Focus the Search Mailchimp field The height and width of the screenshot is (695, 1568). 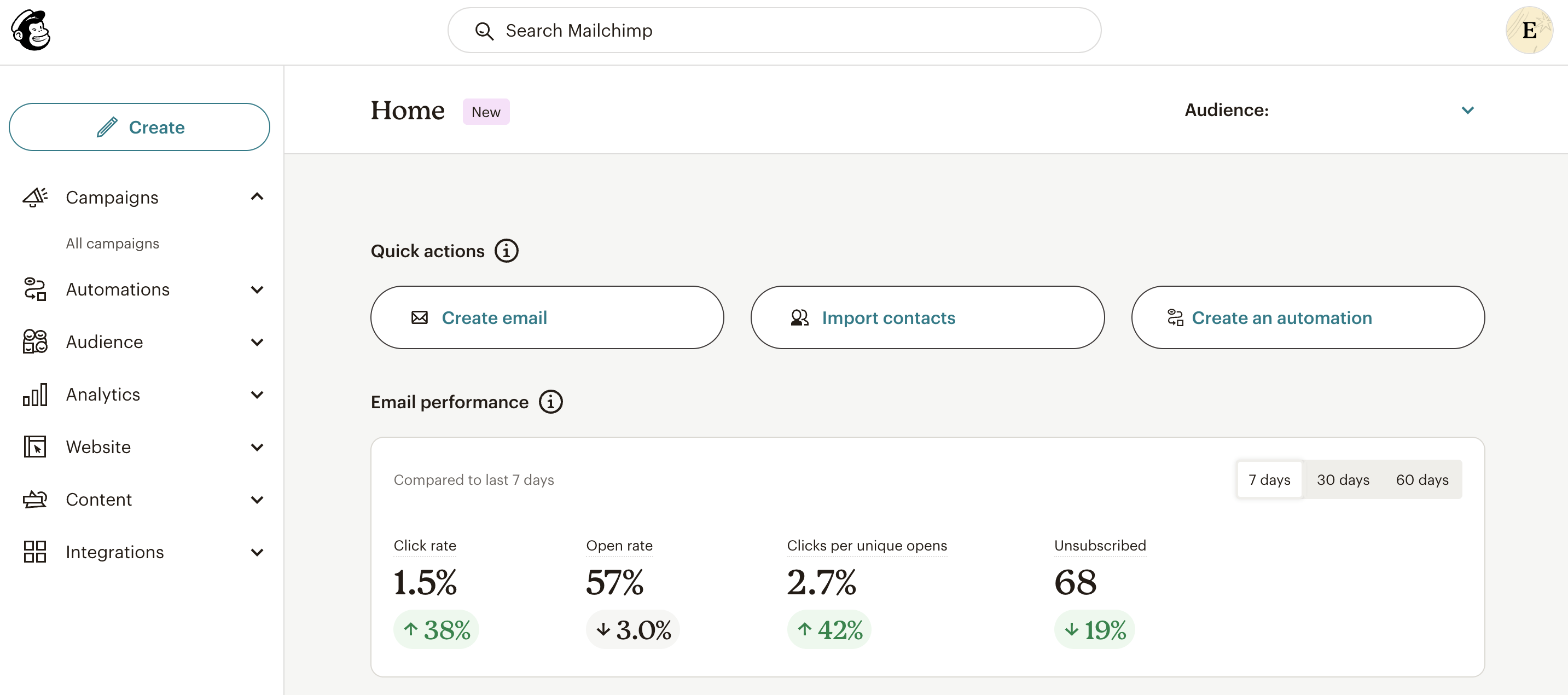774,31
